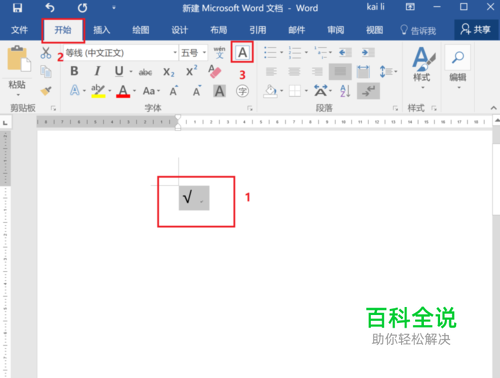Align text right
This screenshot has width=500, height=378.
[x=317, y=71]
